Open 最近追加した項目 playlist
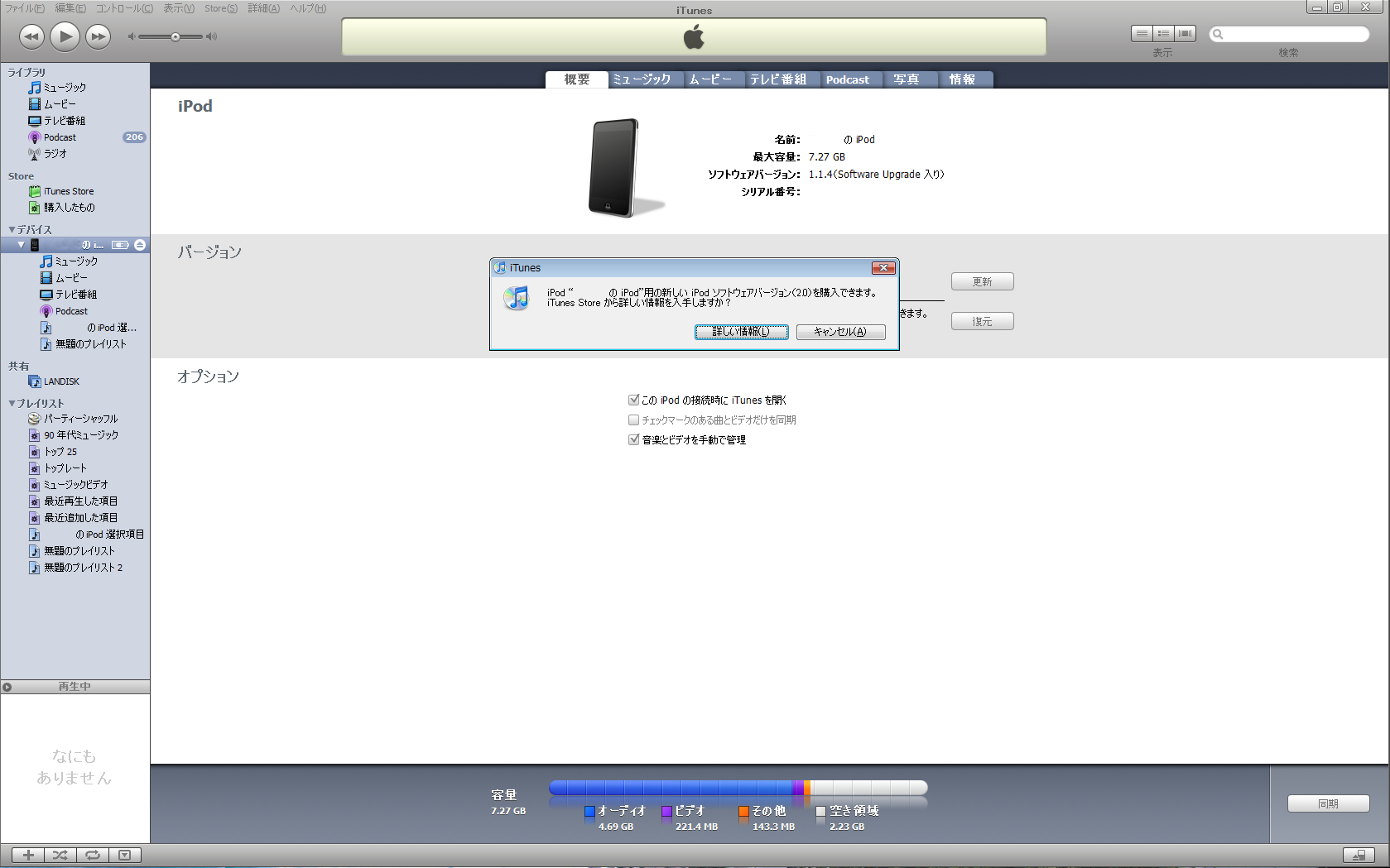The width and height of the screenshot is (1390, 868). pyautogui.click(x=80, y=518)
